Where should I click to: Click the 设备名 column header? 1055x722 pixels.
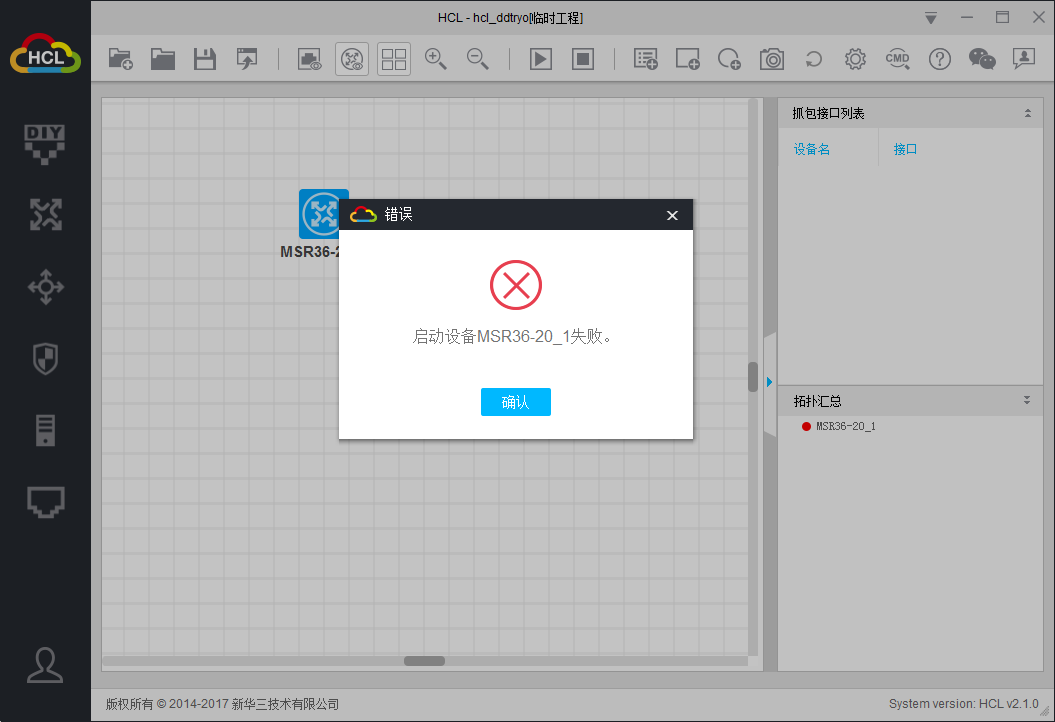(811, 149)
